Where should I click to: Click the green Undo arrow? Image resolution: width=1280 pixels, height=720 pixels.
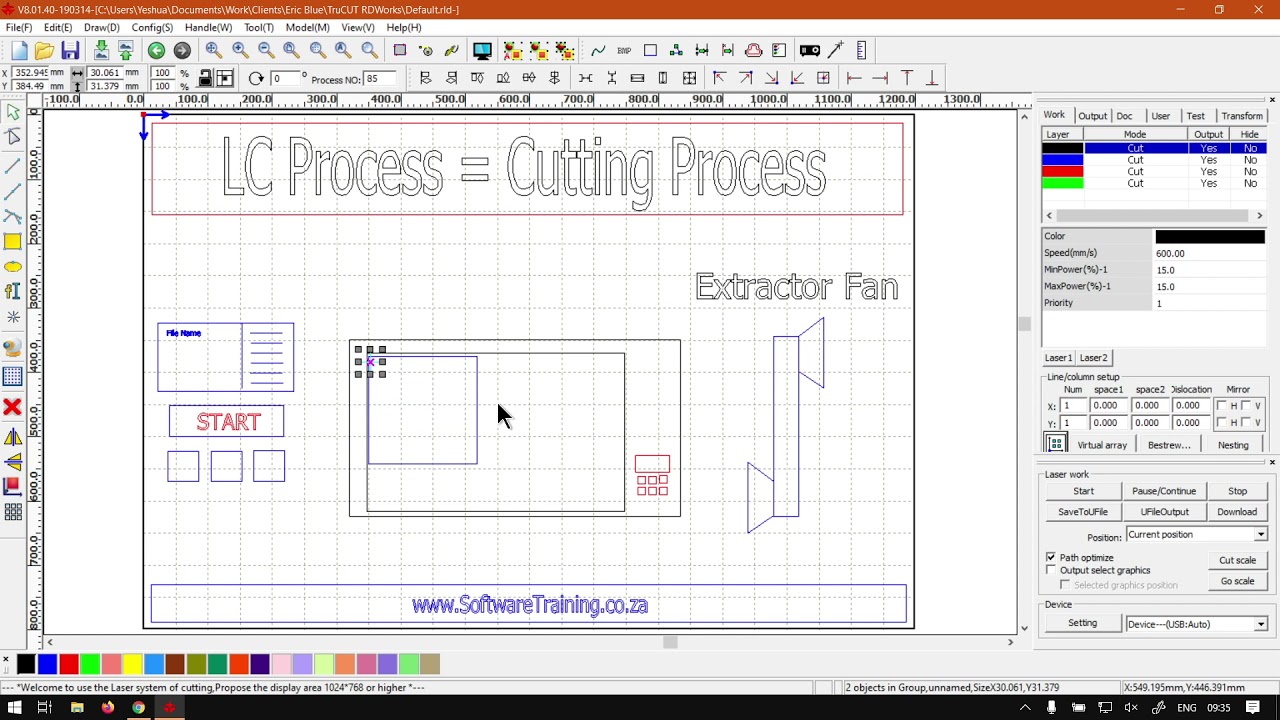pyautogui.click(x=156, y=50)
